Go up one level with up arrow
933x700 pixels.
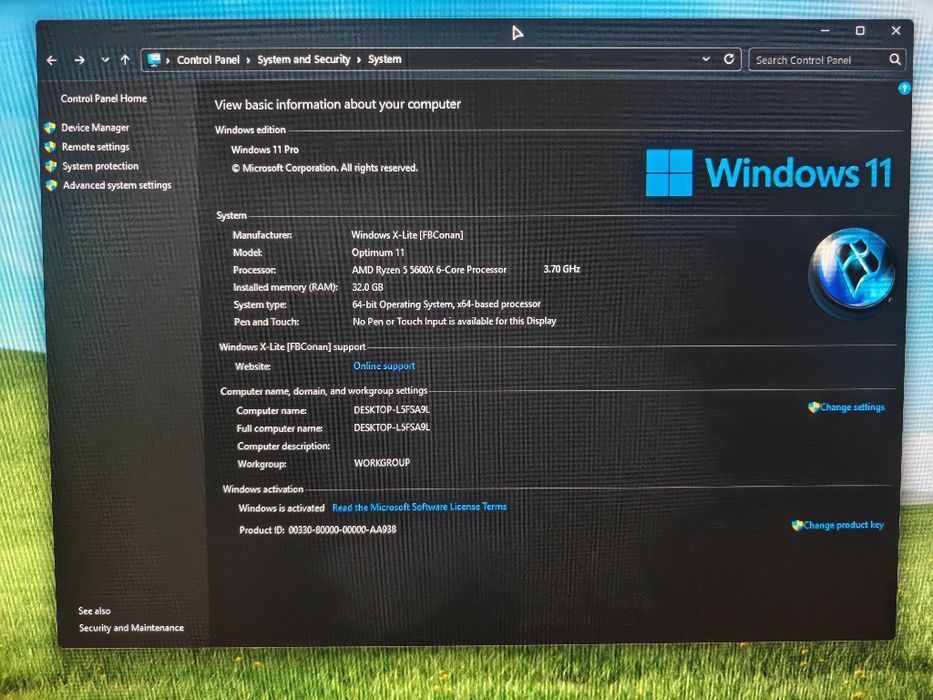pos(125,60)
